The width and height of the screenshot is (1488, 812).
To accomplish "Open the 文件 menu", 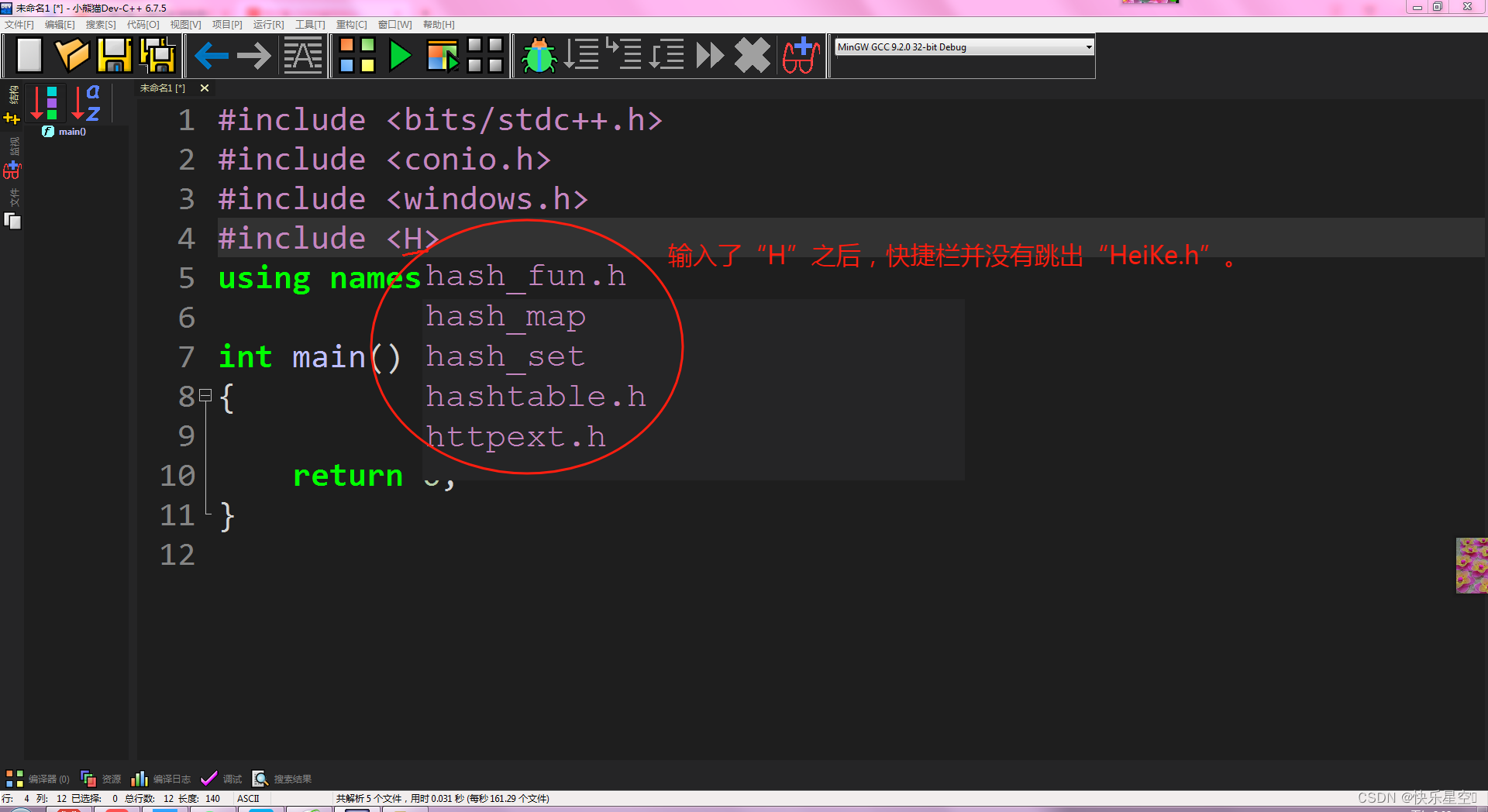I will pos(19,25).
